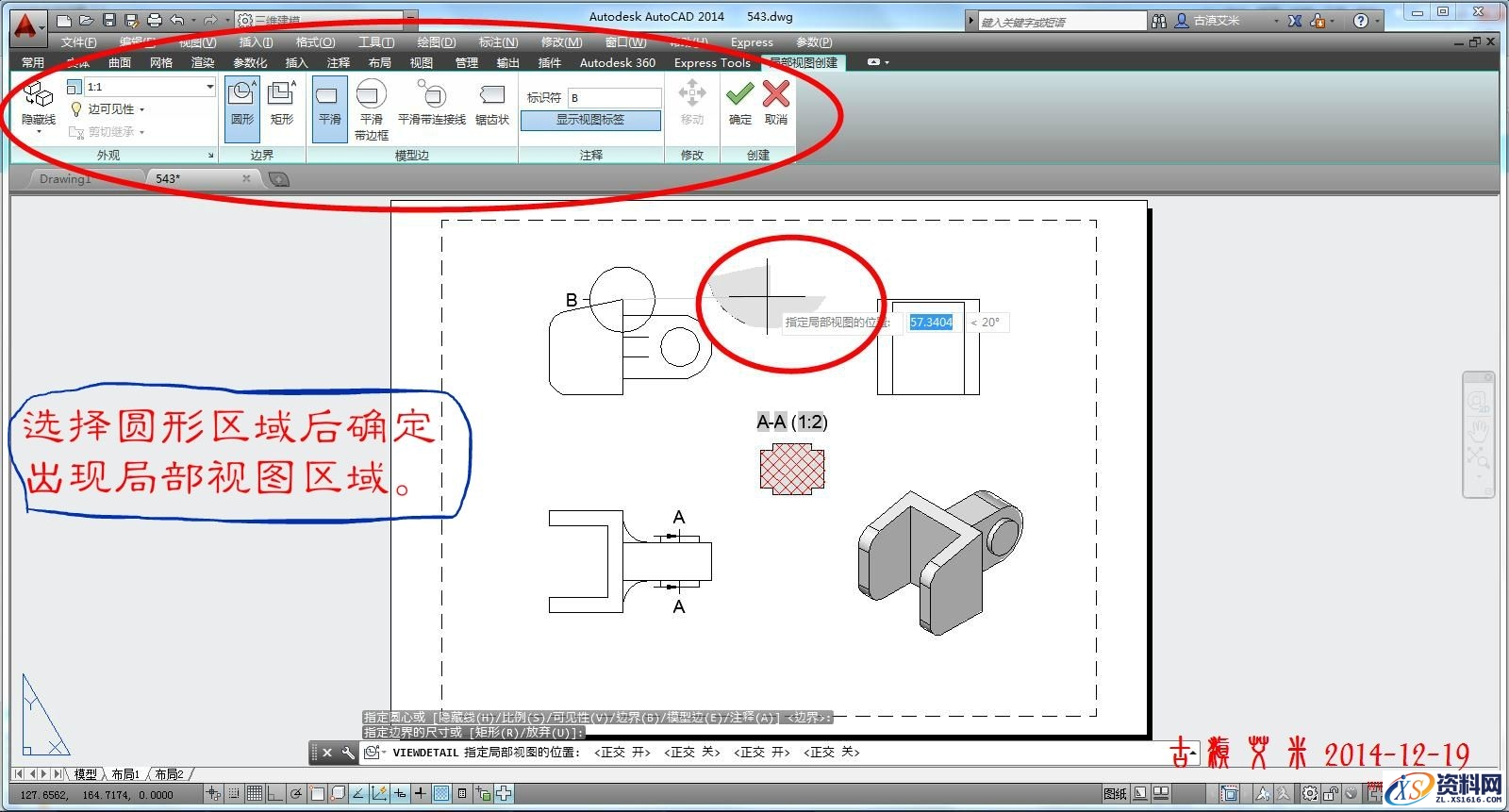The width and height of the screenshot is (1509, 812).
Task: Toggle show view label (显示视图标签) button
Action: (x=590, y=120)
